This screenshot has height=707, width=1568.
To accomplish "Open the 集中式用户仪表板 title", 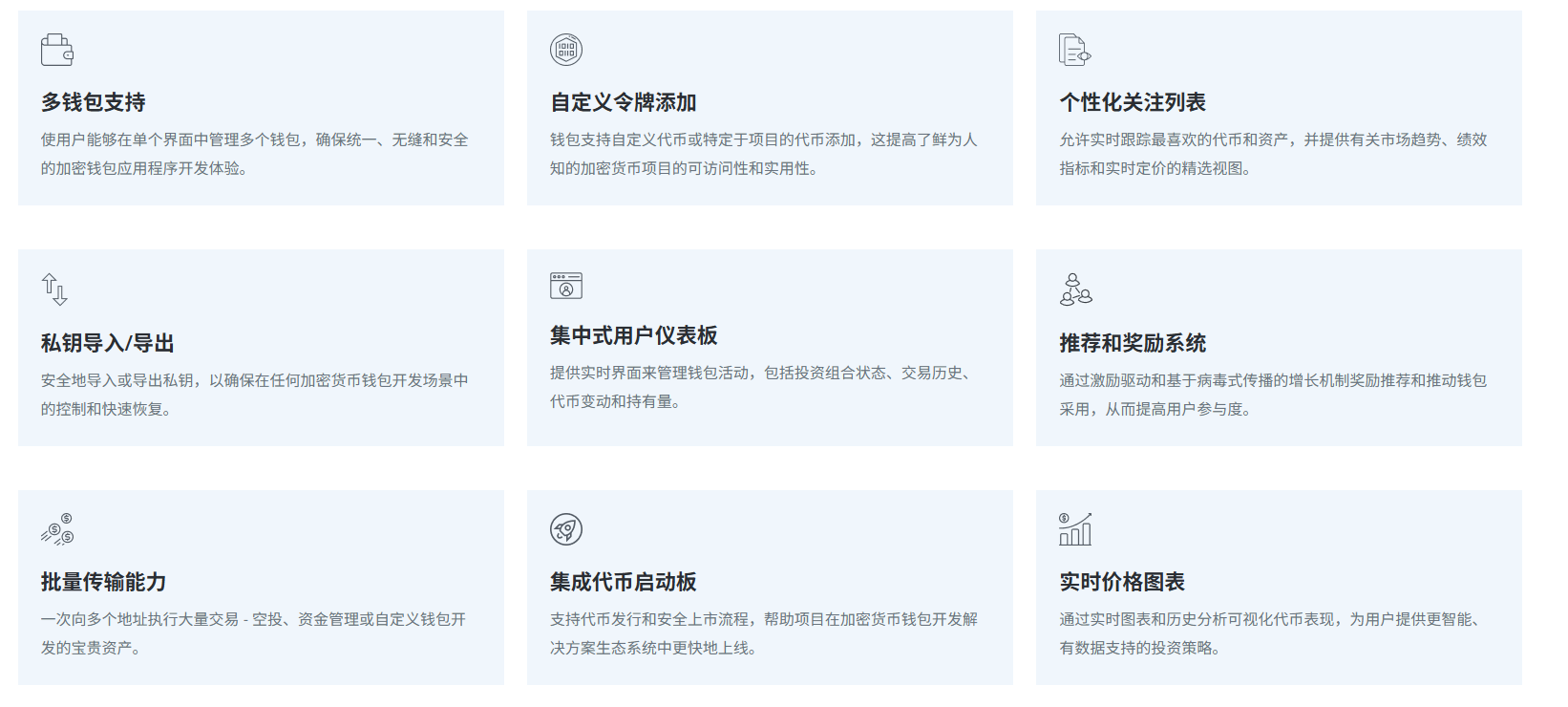I will 633,335.
